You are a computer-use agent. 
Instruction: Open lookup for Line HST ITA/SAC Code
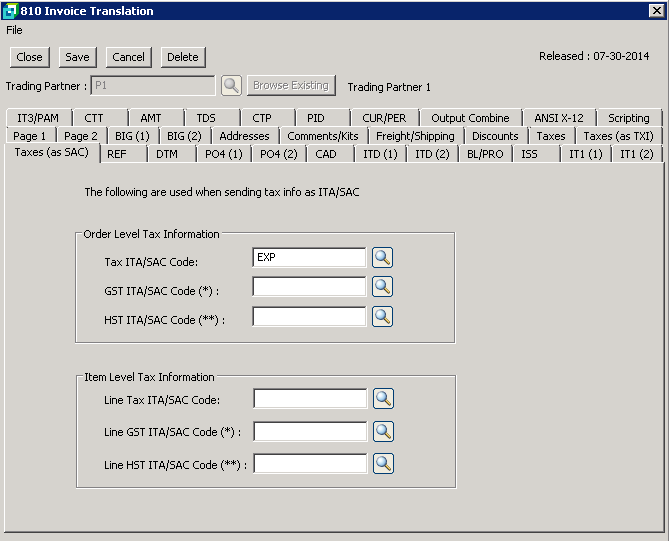(383, 464)
